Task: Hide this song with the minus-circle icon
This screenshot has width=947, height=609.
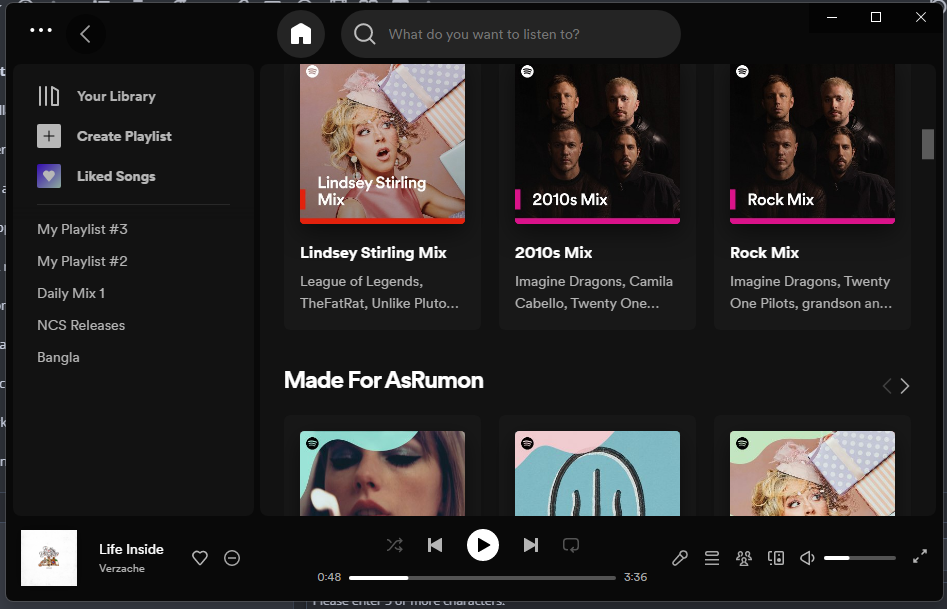Action: 232,558
